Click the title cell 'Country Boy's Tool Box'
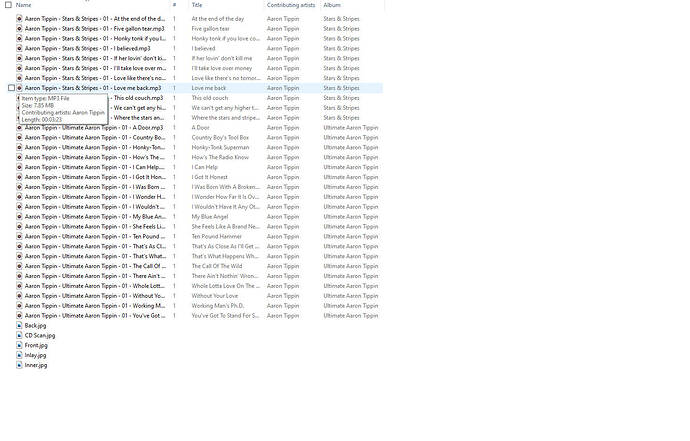 [x=220, y=137]
